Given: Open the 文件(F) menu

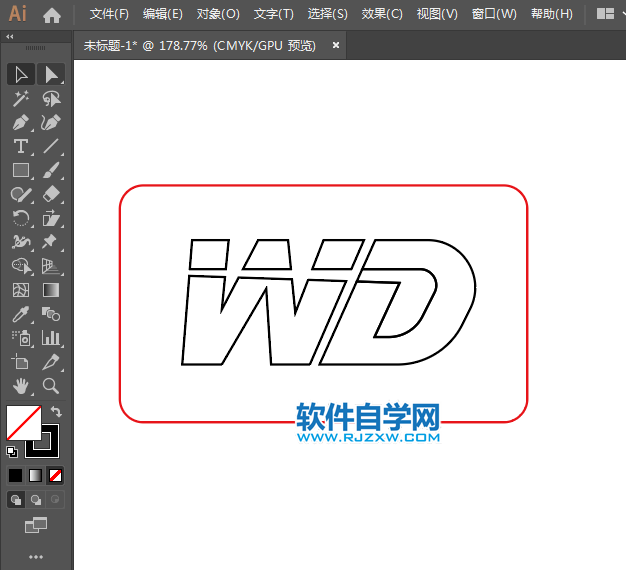Looking at the screenshot, I should point(109,14).
